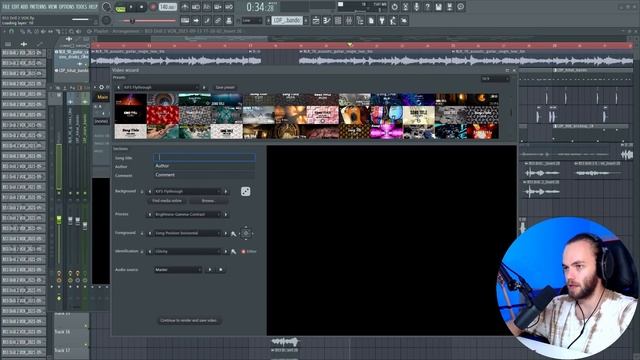
Task: Select the Main tab in the mixer
Action: pyautogui.click(x=102, y=97)
